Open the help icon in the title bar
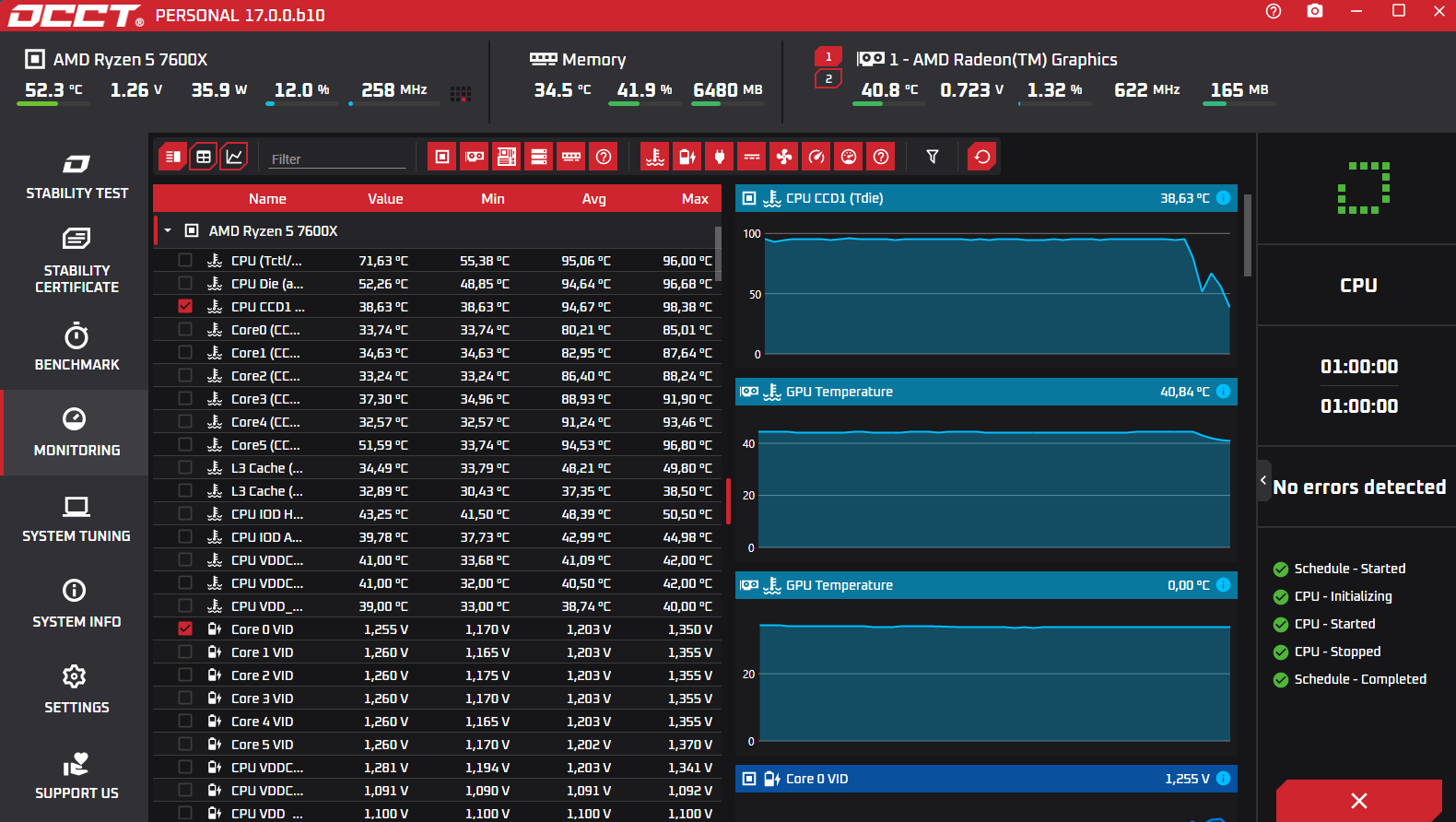 [1274, 11]
